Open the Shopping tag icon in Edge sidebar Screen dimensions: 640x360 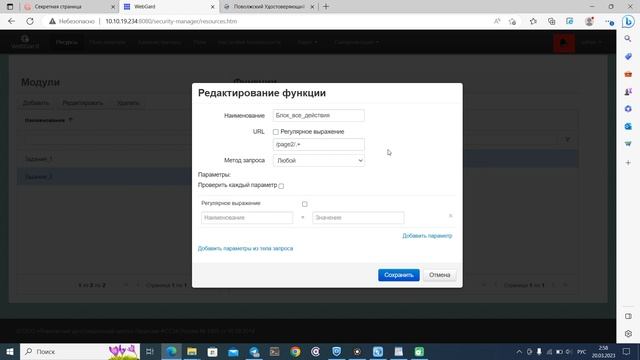tap(628, 57)
